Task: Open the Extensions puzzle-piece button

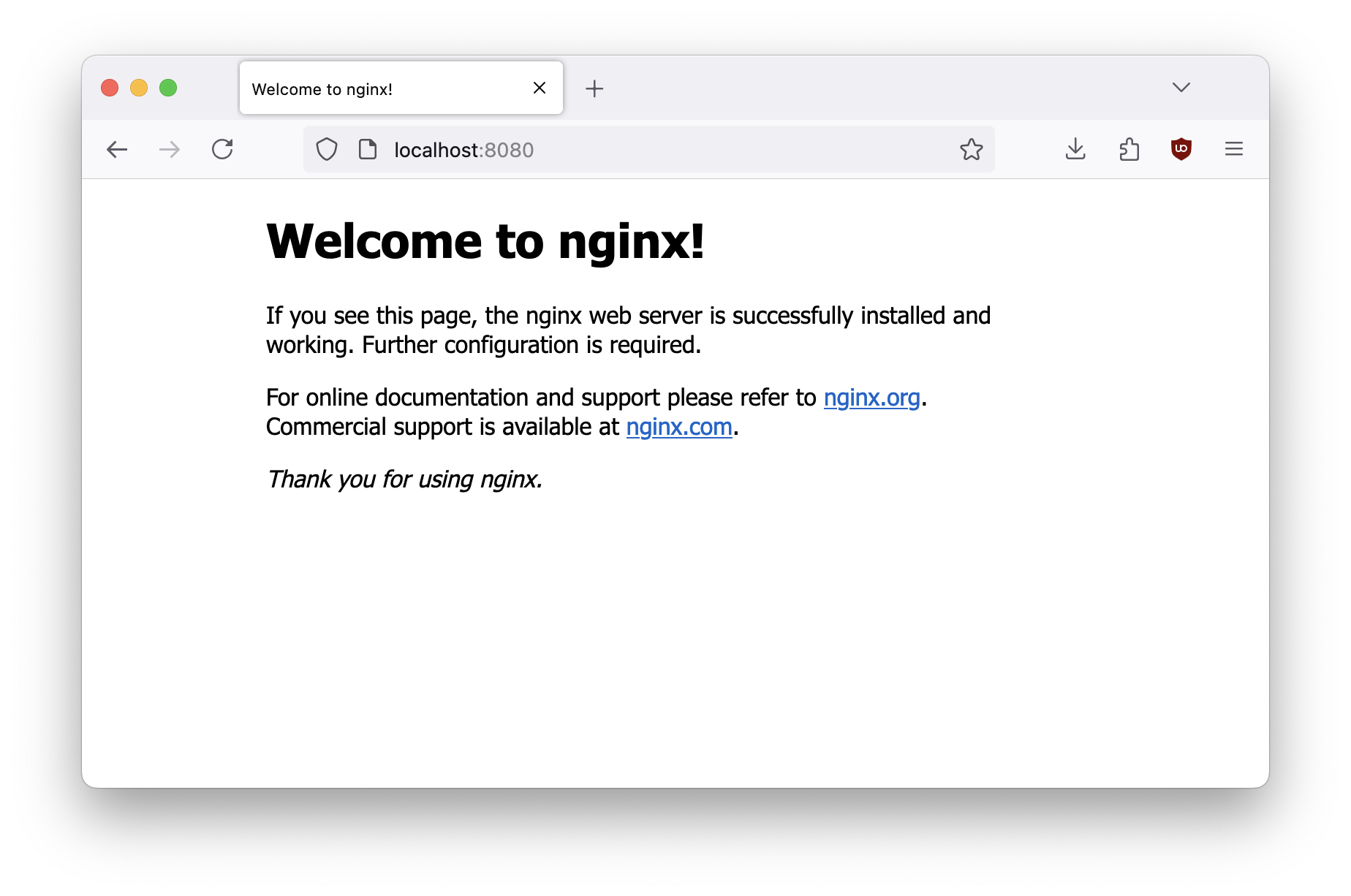Action: click(1129, 150)
